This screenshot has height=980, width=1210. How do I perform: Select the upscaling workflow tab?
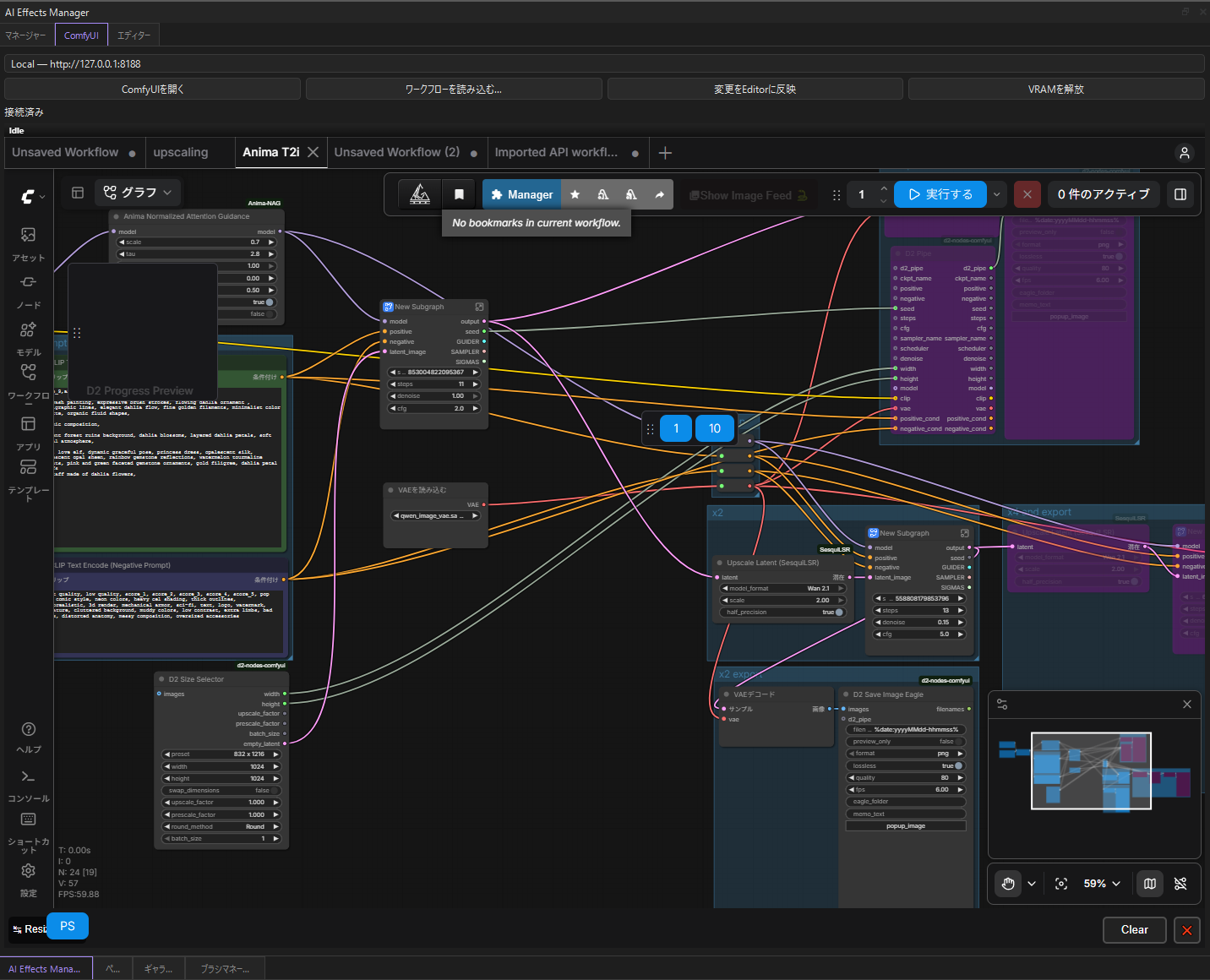click(181, 152)
